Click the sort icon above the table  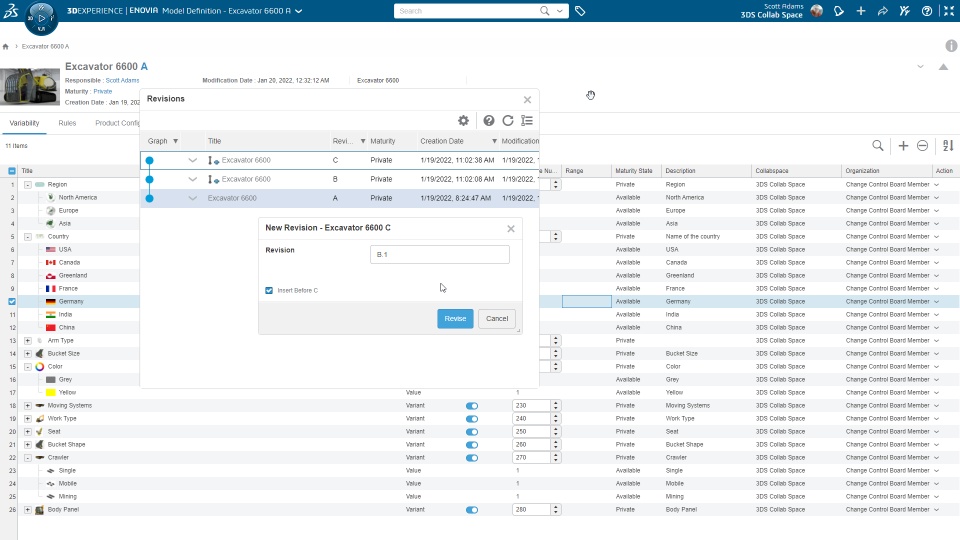point(948,146)
